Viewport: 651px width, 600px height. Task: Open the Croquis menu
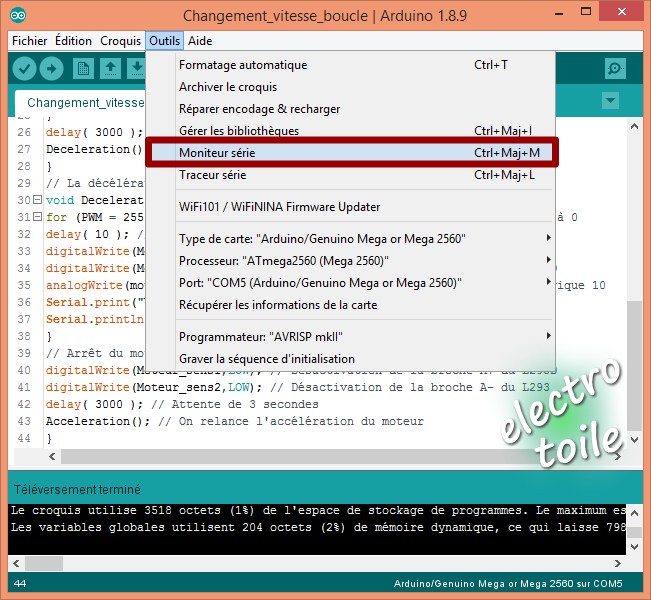(120, 41)
